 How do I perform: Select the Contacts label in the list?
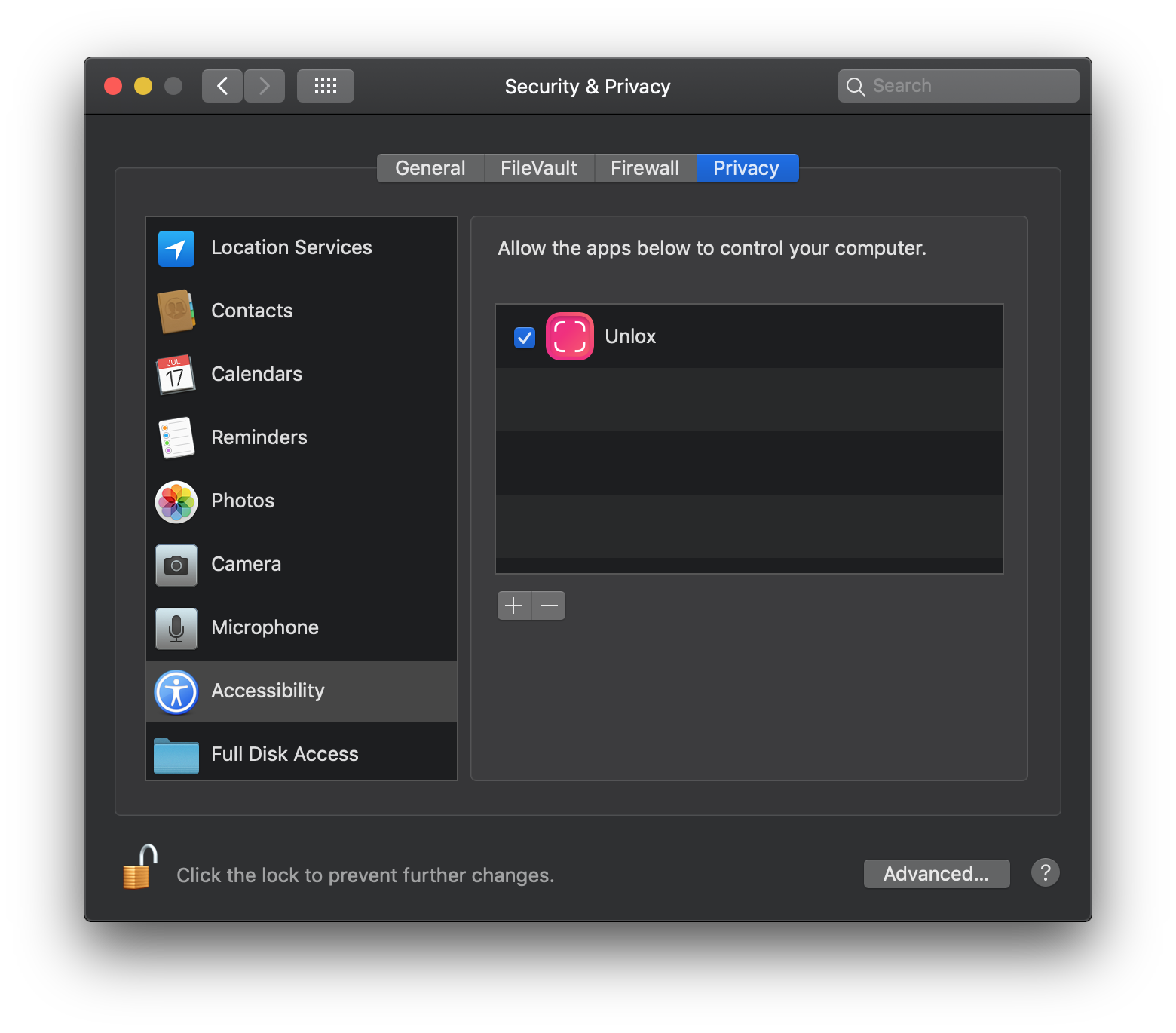[x=252, y=311]
